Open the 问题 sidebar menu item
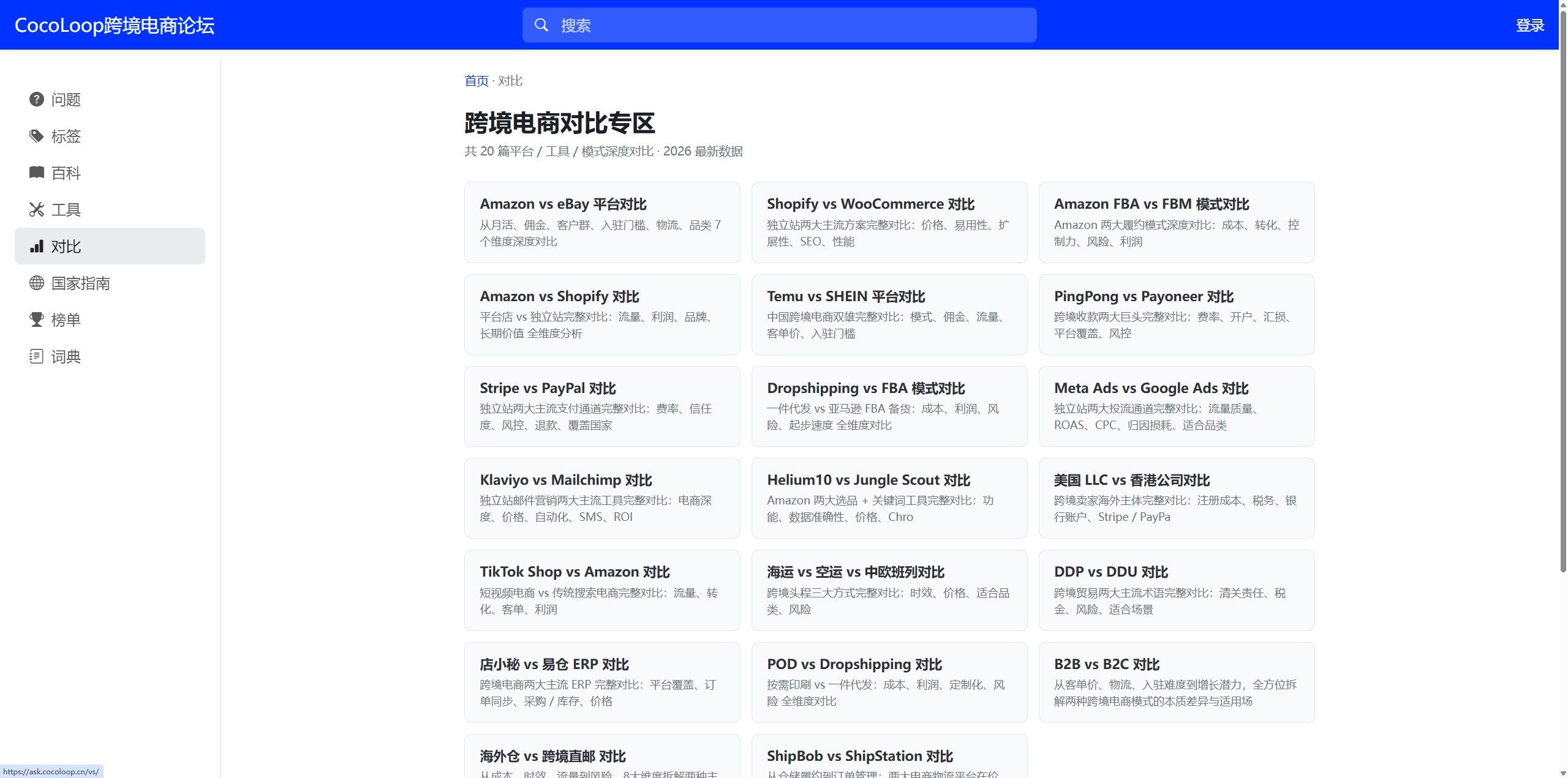 pos(110,99)
